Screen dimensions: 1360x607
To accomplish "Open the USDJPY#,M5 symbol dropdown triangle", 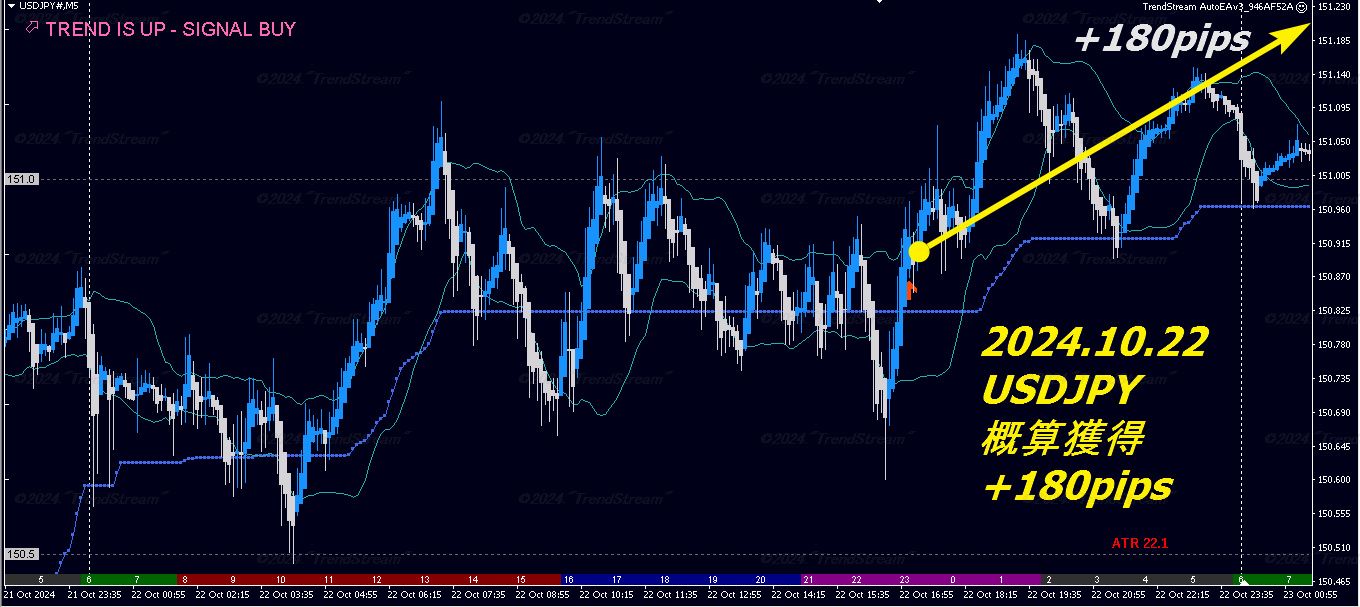I will [10, 6].
